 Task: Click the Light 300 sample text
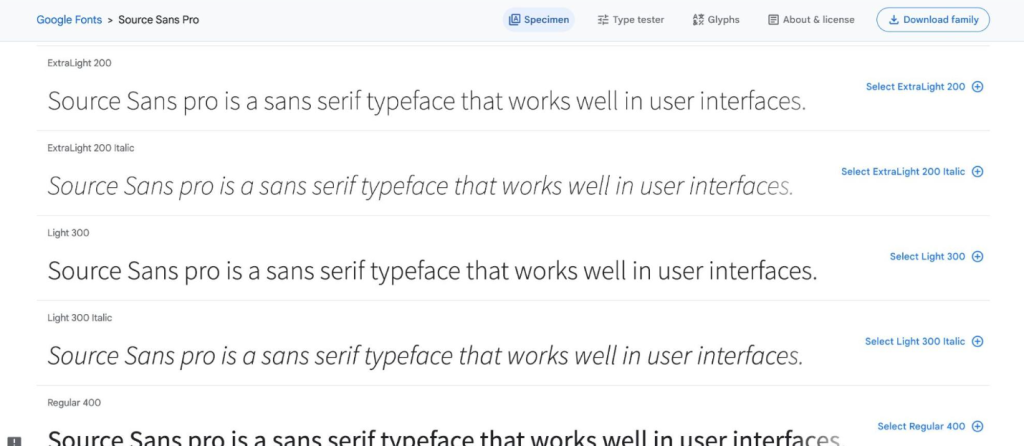tap(432, 271)
